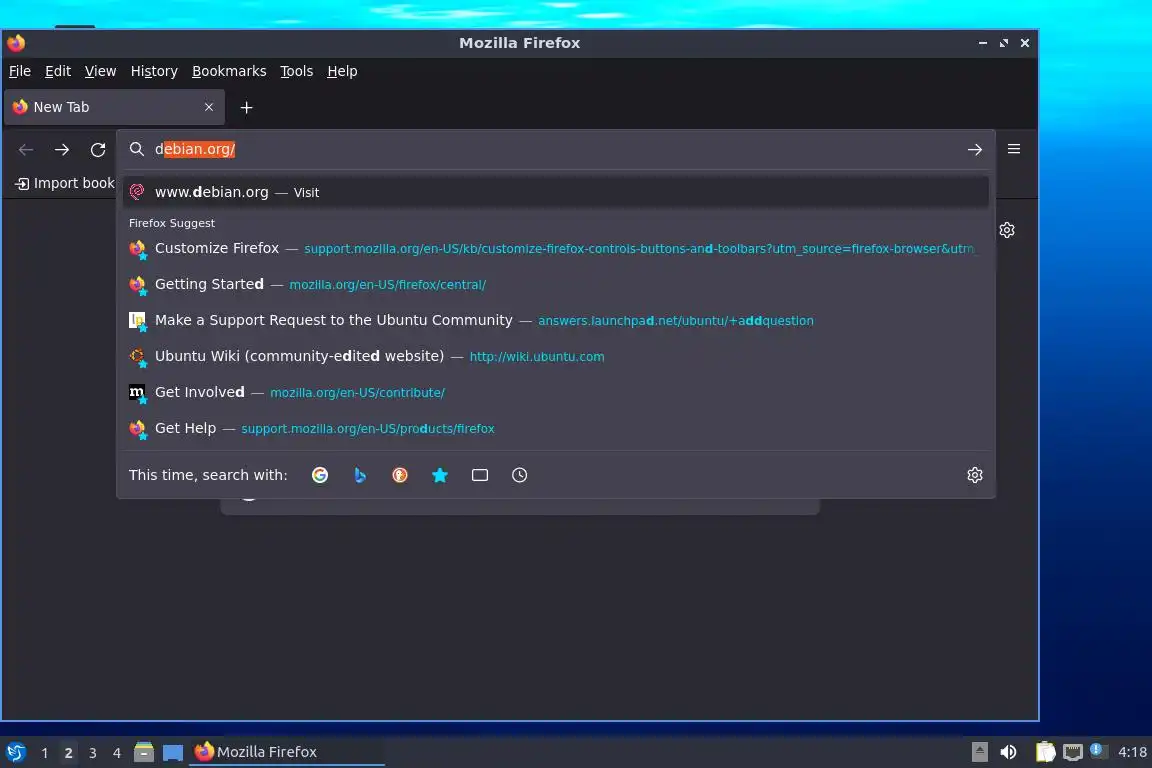
Task: Click the forward navigation arrow
Action: point(62,150)
